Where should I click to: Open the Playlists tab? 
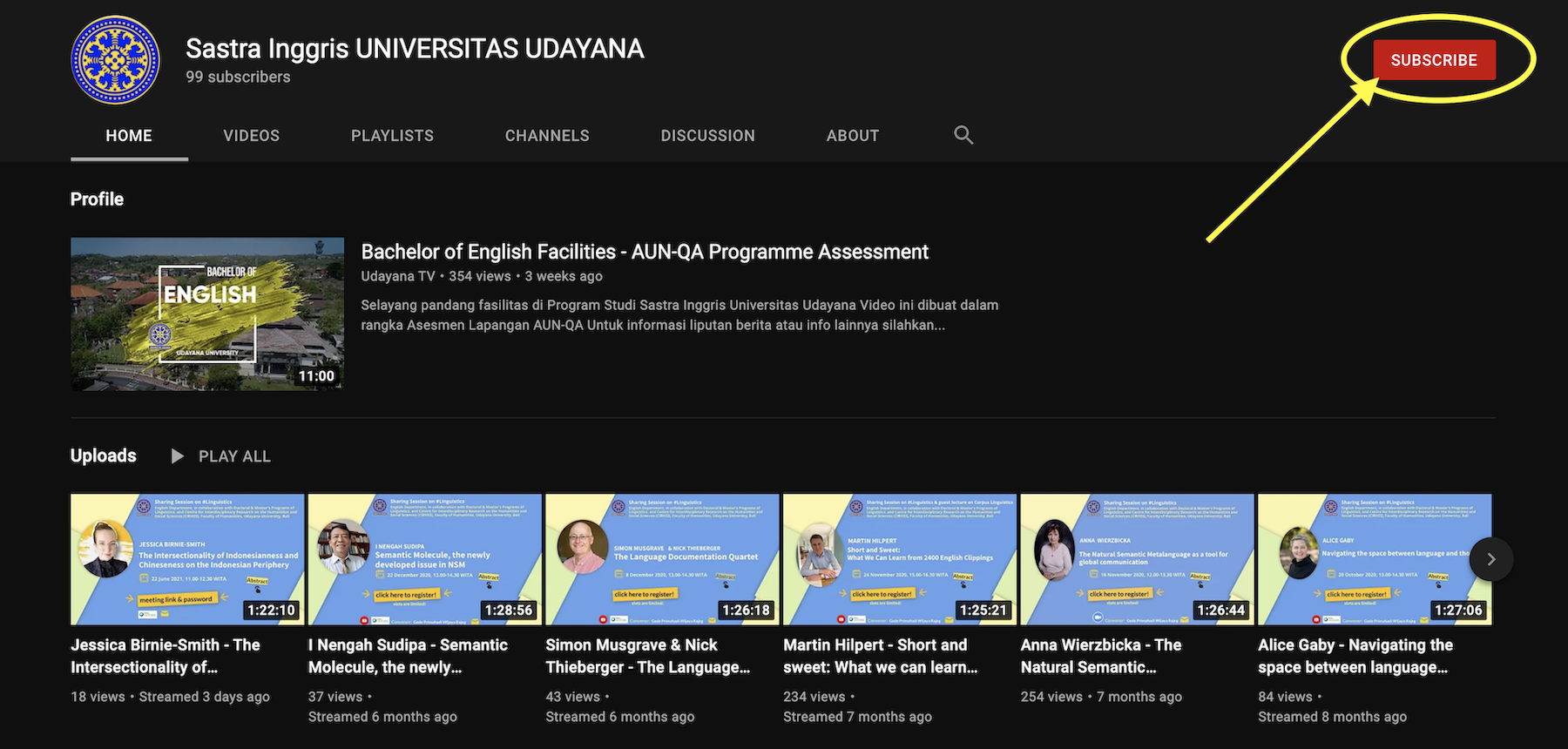click(x=392, y=136)
